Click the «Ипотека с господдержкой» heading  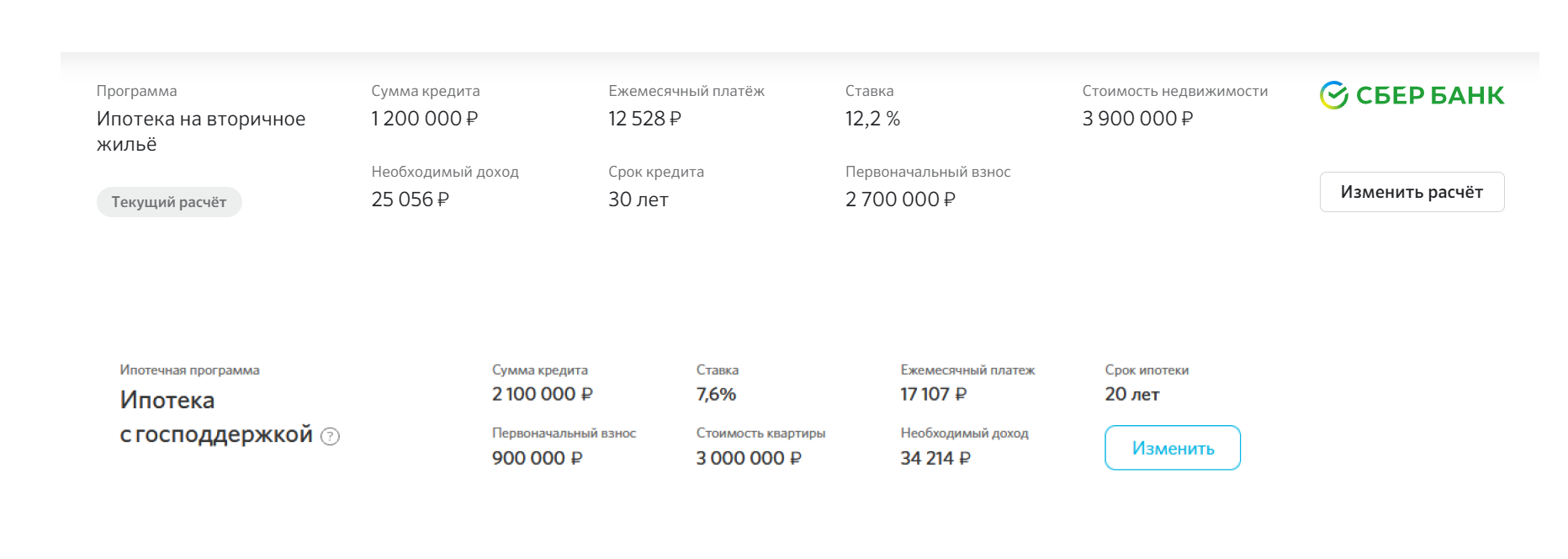point(215,417)
